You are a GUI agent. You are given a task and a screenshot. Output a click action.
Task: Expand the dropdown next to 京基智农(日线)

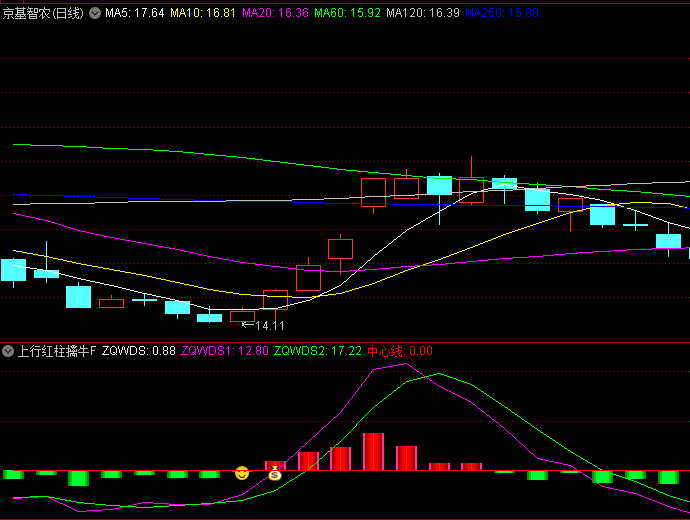click(x=95, y=13)
